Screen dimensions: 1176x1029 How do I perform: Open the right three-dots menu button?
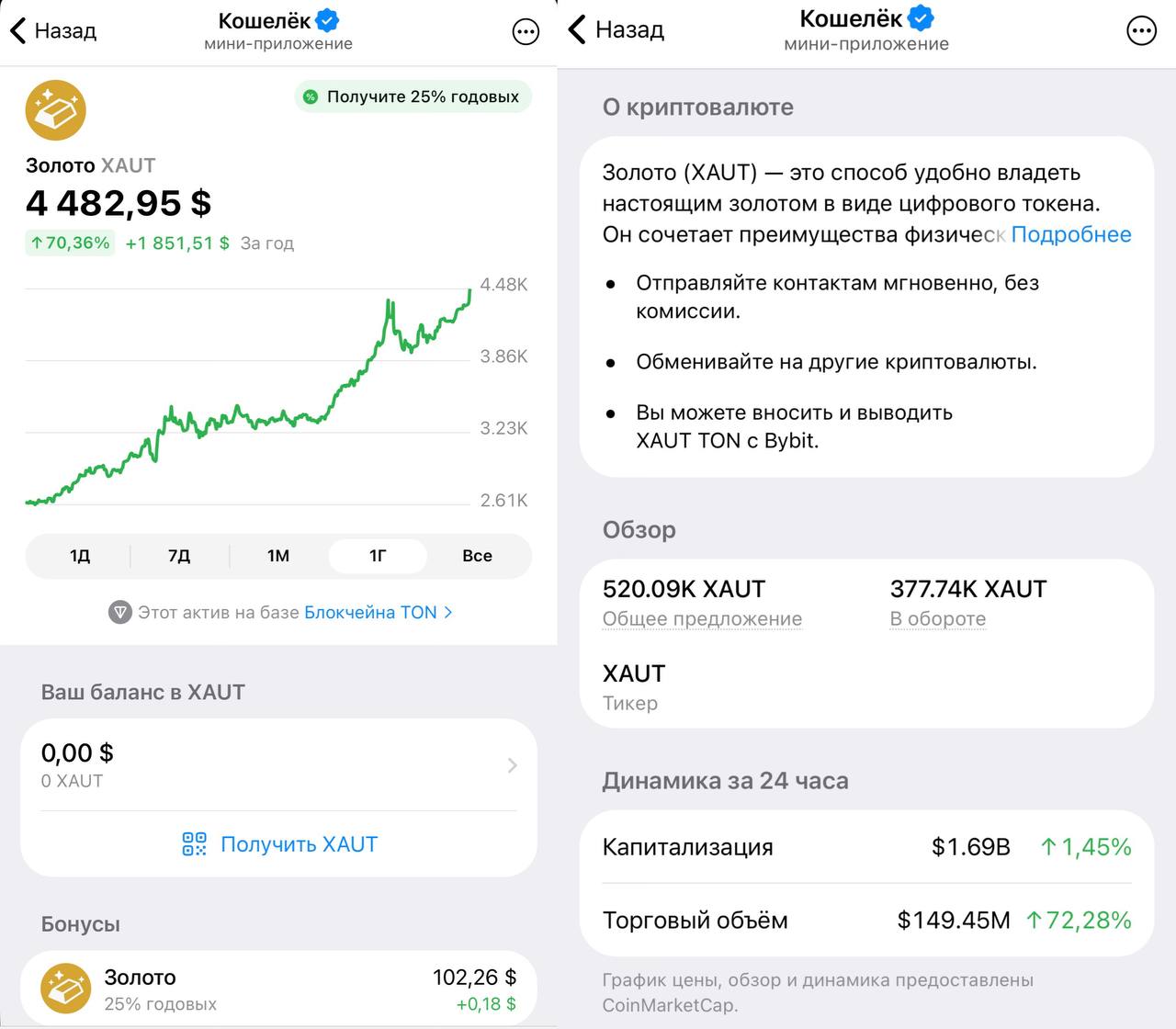click(x=1141, y=31)
